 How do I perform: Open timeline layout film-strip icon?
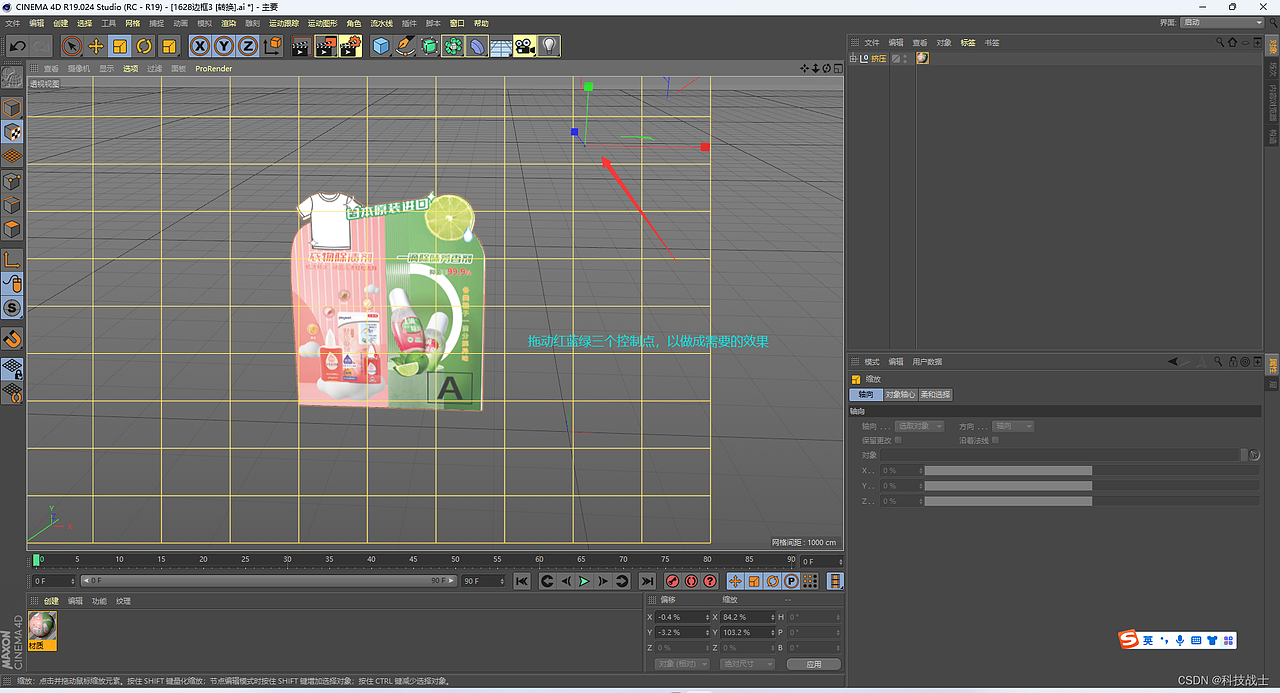click(x=835, y=581)
